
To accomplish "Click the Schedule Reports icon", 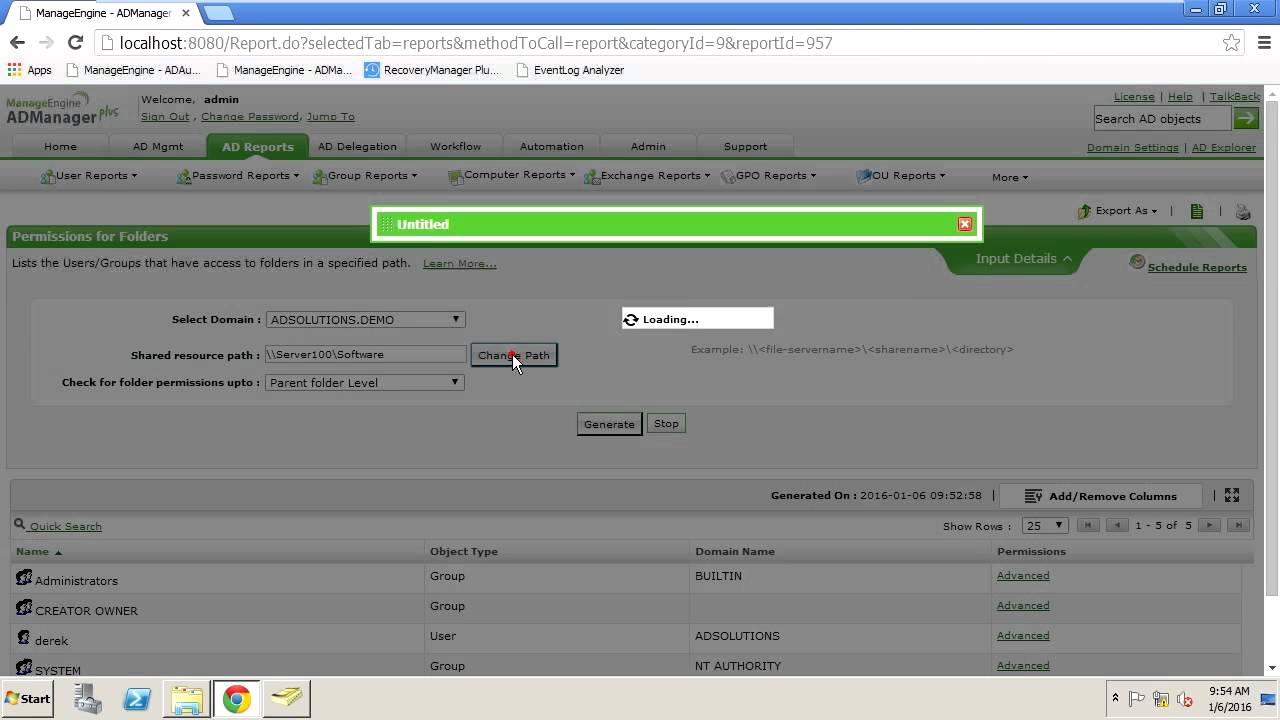I will (1137, 262).
